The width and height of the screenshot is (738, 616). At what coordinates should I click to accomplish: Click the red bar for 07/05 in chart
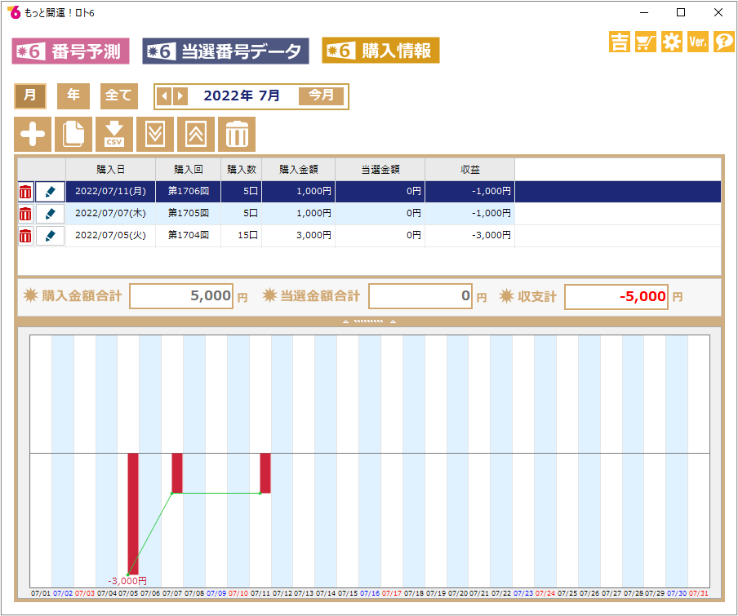tap(133, 514)
